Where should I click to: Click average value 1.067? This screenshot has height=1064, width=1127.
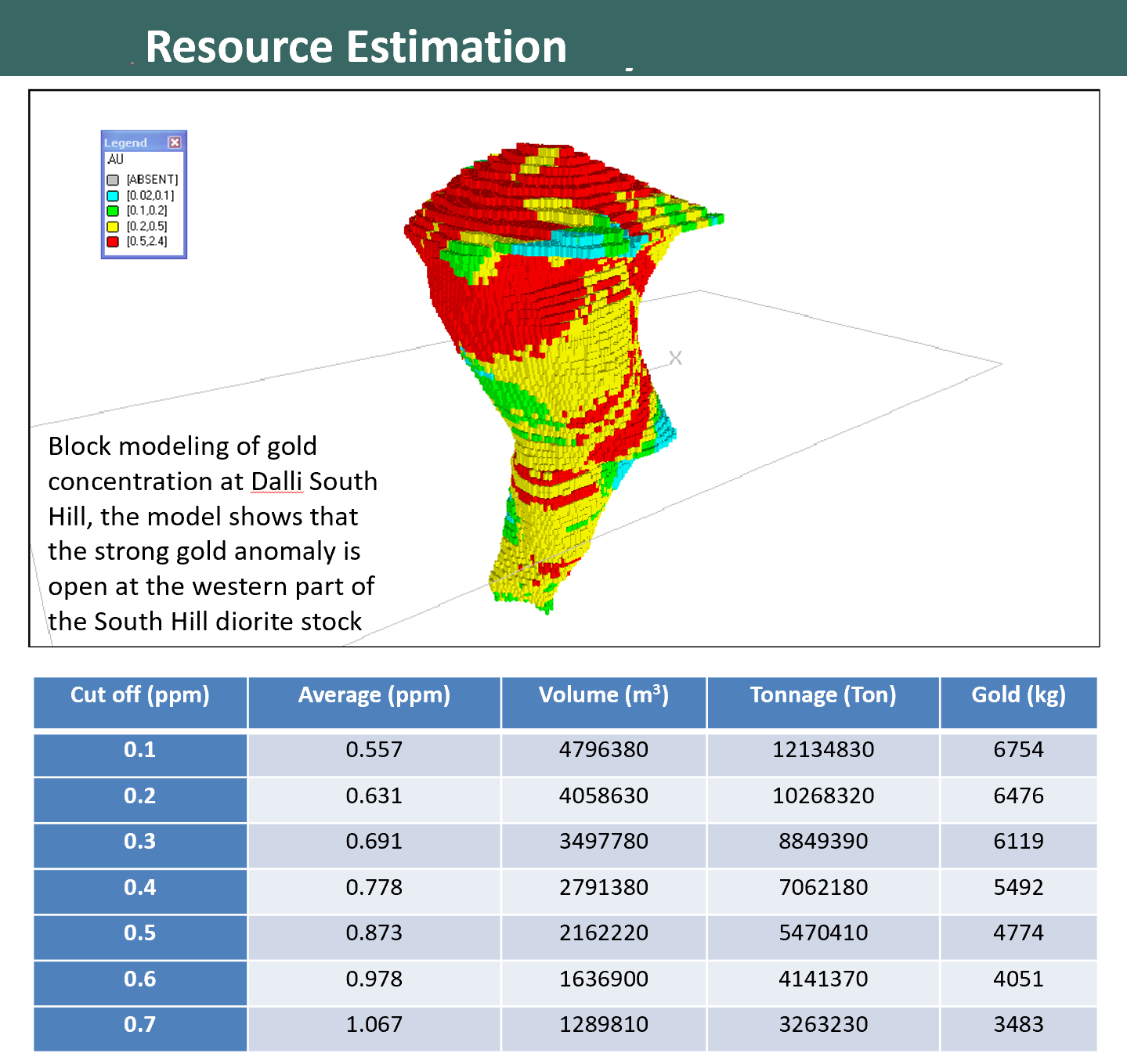tap(374, 1025)
